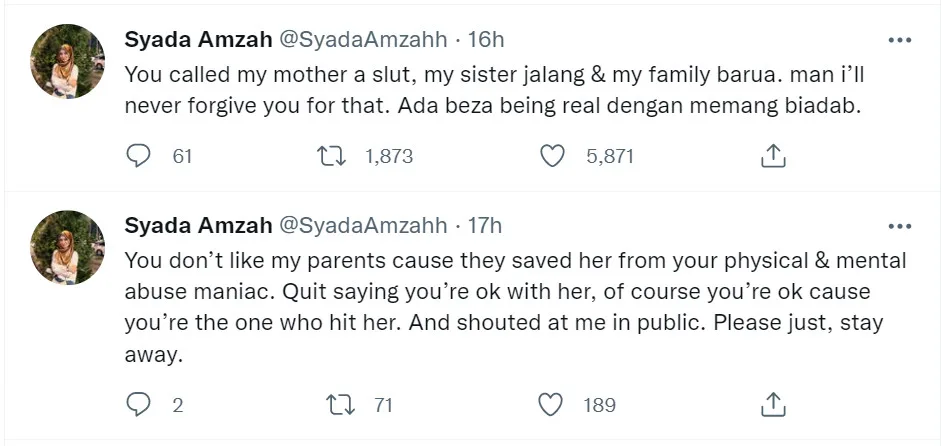Open more options menu on 17h tweet
This screenshot has height=446, width=941.
click(x=899, y=226)
